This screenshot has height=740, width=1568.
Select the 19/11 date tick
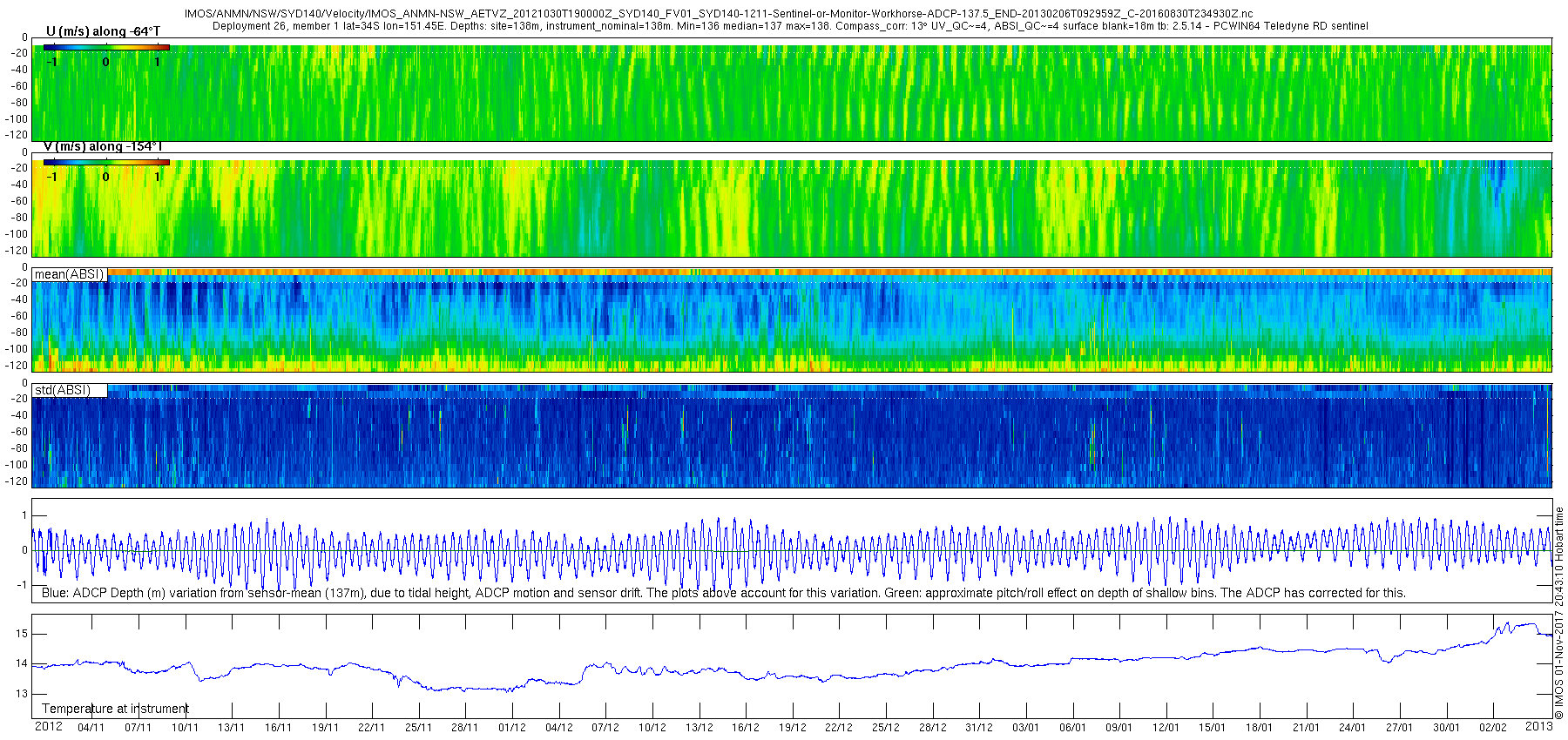[x=325, y=728]
